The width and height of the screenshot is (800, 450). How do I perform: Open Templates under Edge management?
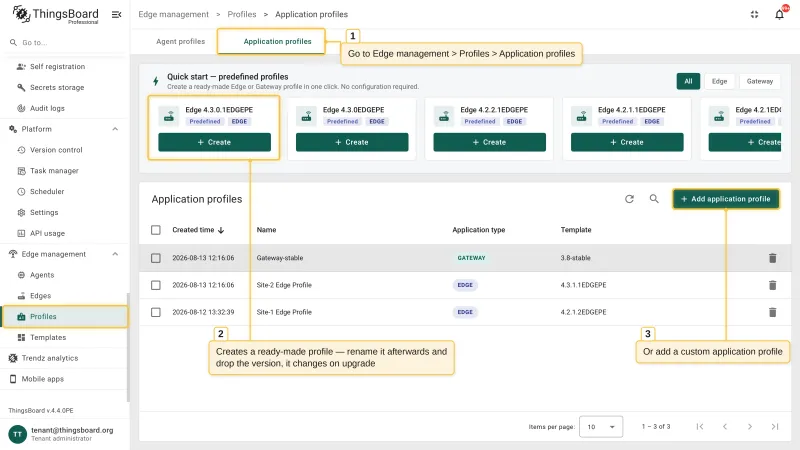point(48,337)
